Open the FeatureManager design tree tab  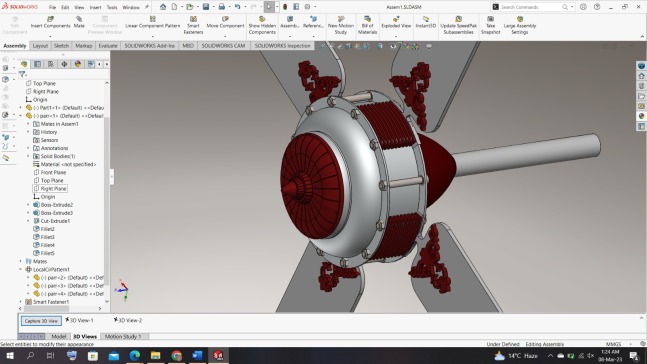click(x=24, y=64)
